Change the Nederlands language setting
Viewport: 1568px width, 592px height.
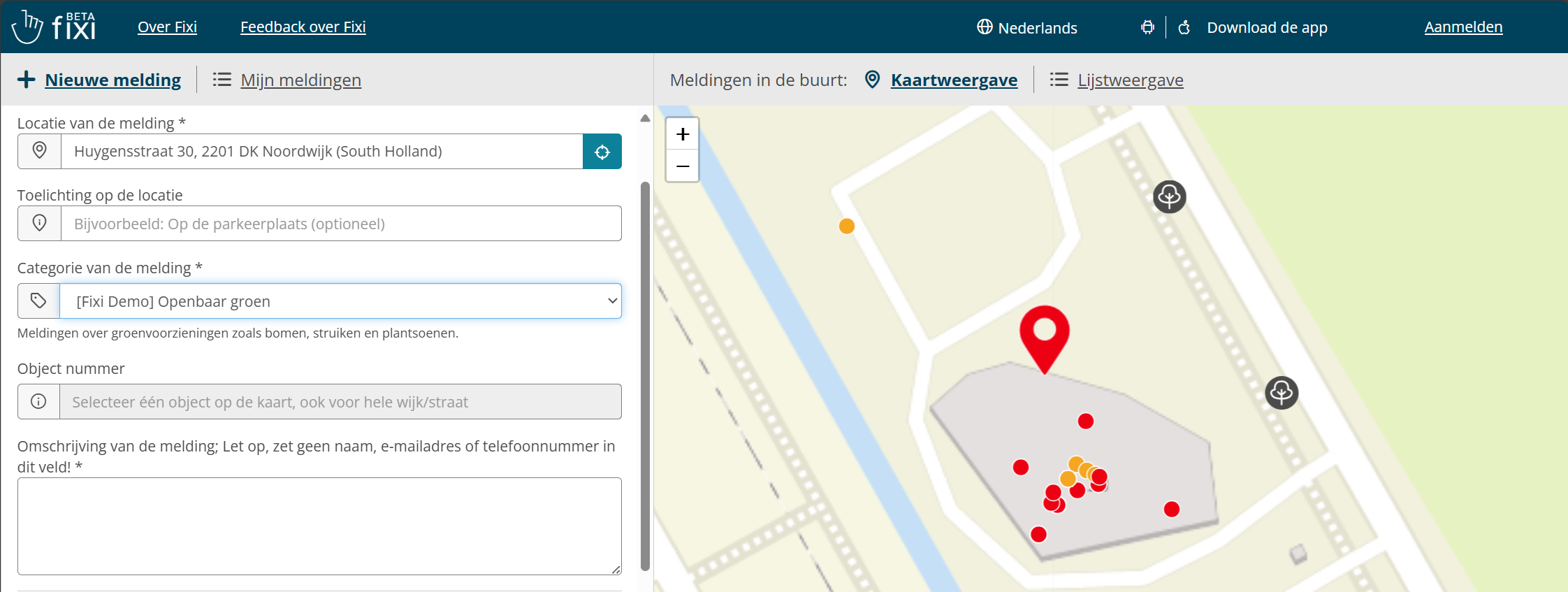tap(1037, 28)
